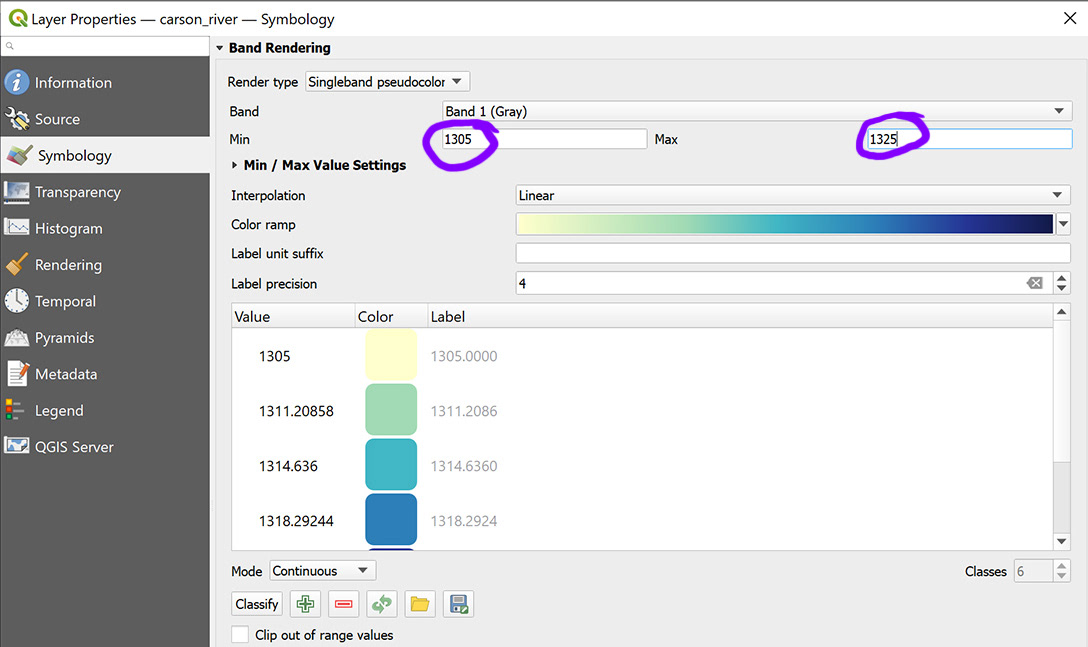1088x647 pixels.
Task: Click the Classes number field
Action: click(1034, 571)
